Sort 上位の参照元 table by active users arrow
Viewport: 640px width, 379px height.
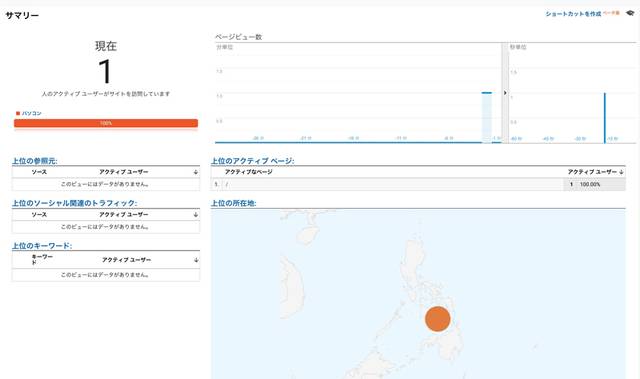[196, 172]
